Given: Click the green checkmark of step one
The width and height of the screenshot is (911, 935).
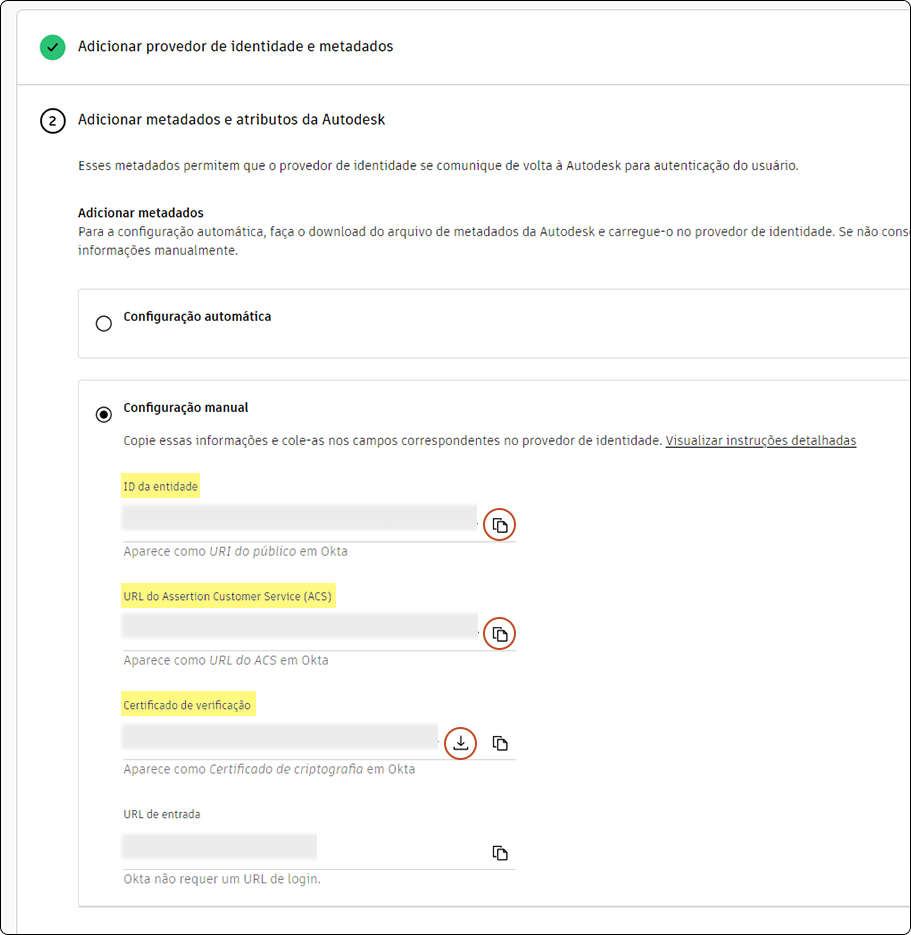Looking at the screenshot, I should pyautogui.click(x=52, y=47).
